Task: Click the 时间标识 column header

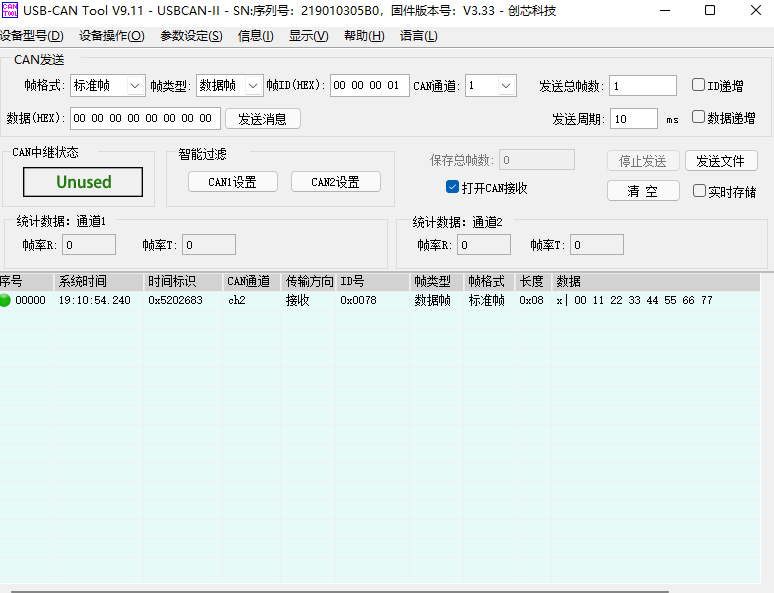Action: (x=183, y=282)
